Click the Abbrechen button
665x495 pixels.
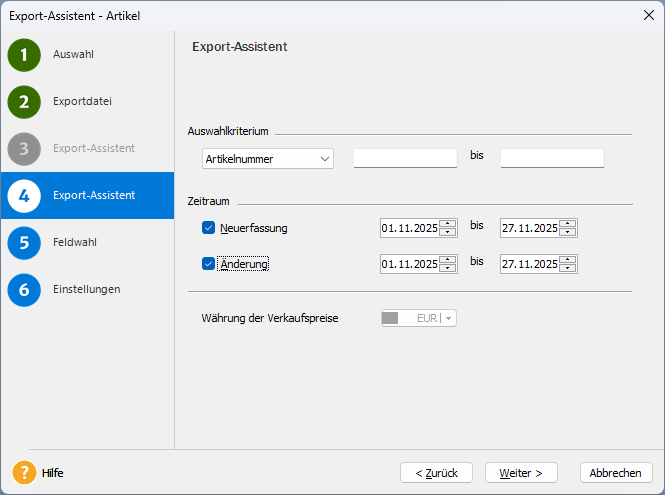point(616,473)
